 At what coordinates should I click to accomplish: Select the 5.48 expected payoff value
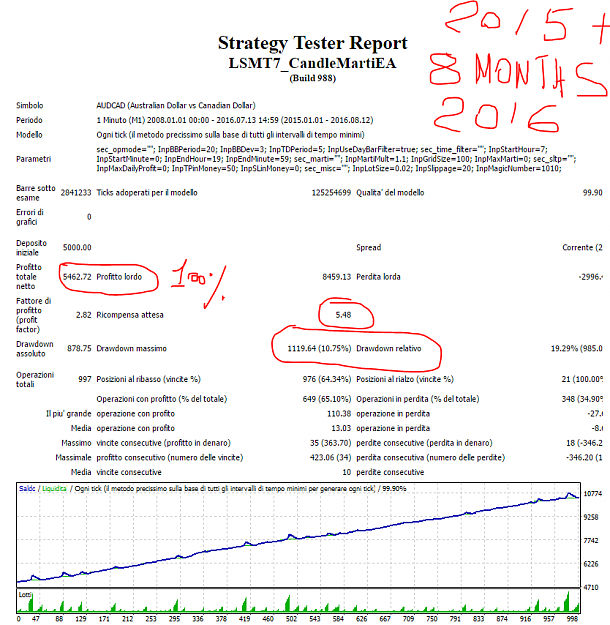[343, 315]
